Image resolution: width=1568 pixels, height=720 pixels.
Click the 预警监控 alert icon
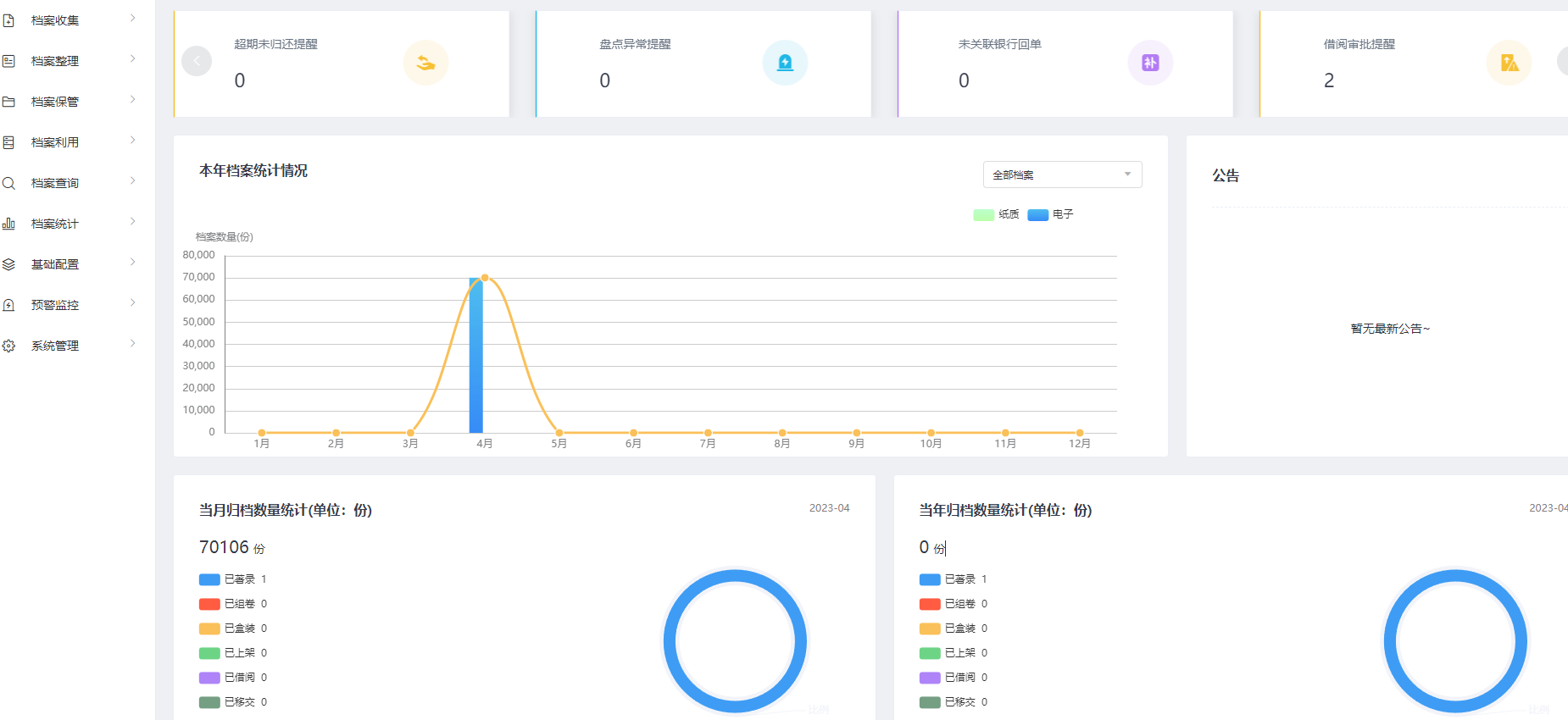[8, 305]
